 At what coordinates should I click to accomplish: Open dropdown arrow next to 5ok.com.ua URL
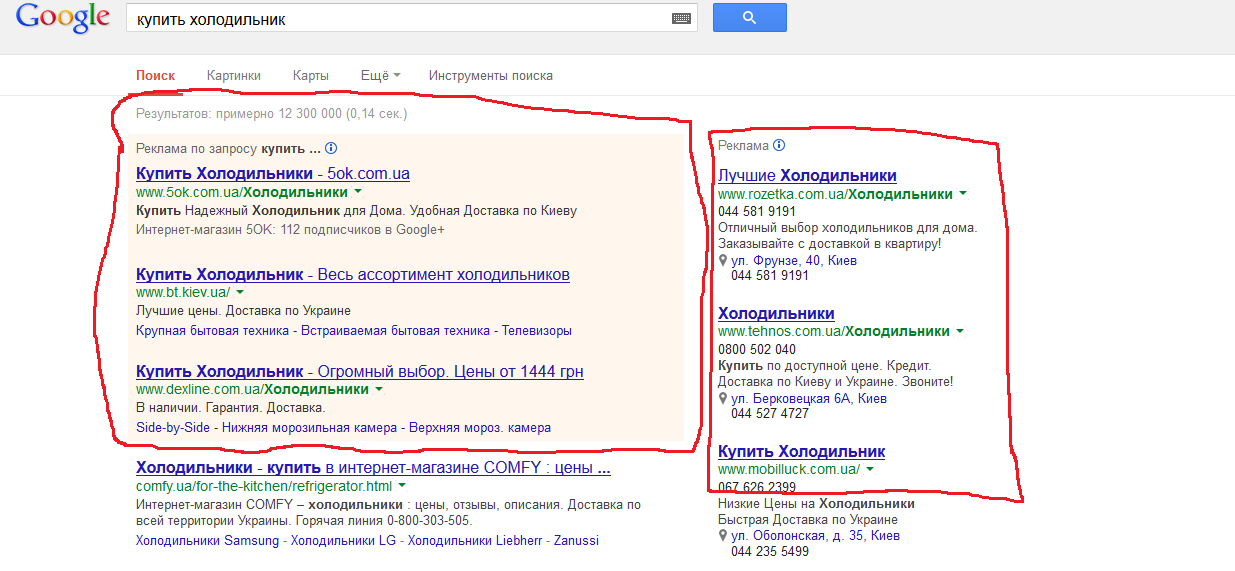click(358, 192)
